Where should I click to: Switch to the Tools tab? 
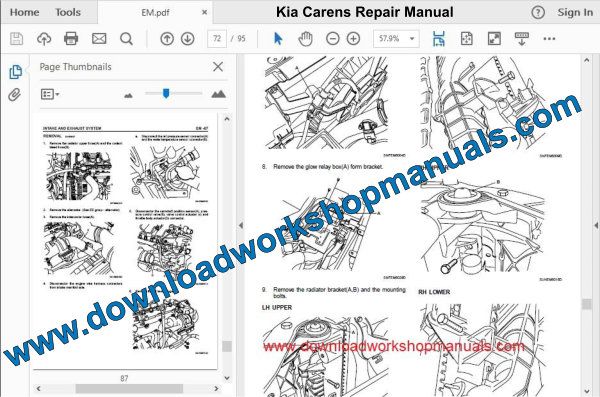[68, 12]
